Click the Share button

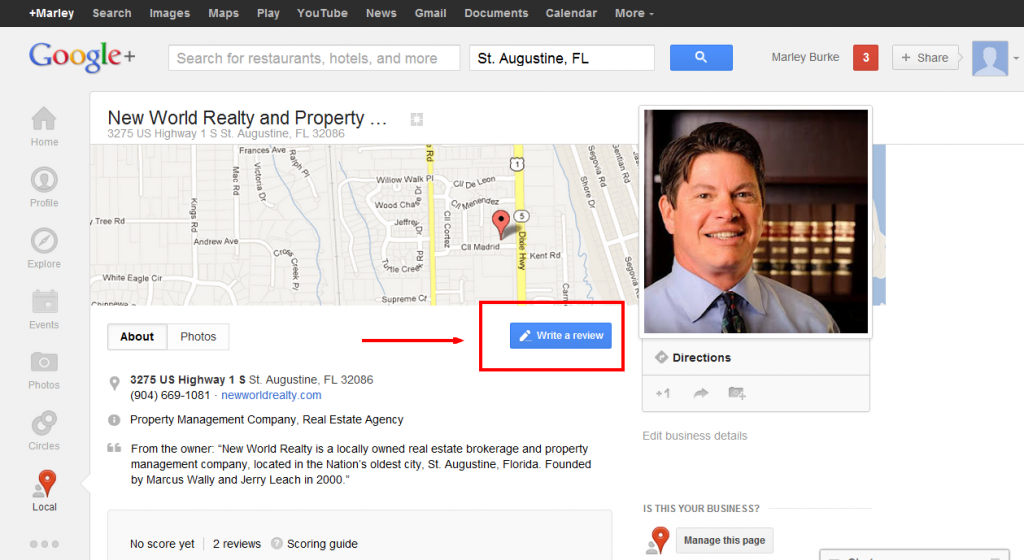point(925,57)
